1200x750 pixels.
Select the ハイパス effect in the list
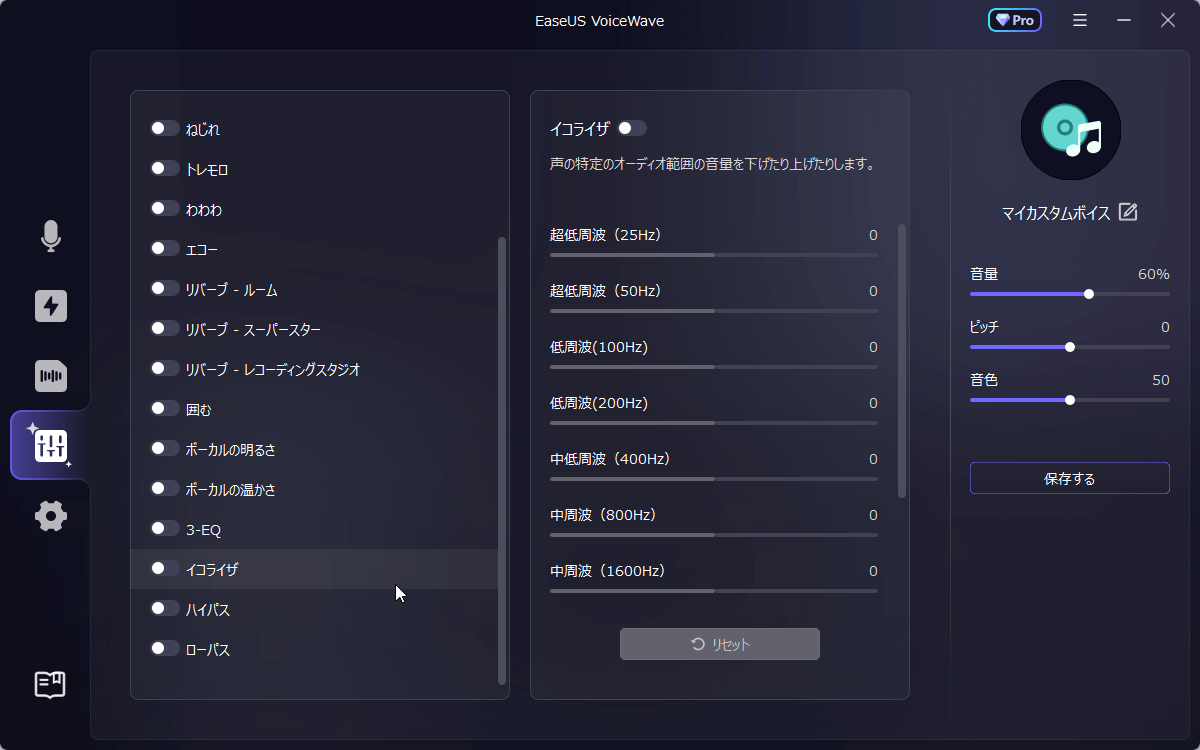(208, 609)
